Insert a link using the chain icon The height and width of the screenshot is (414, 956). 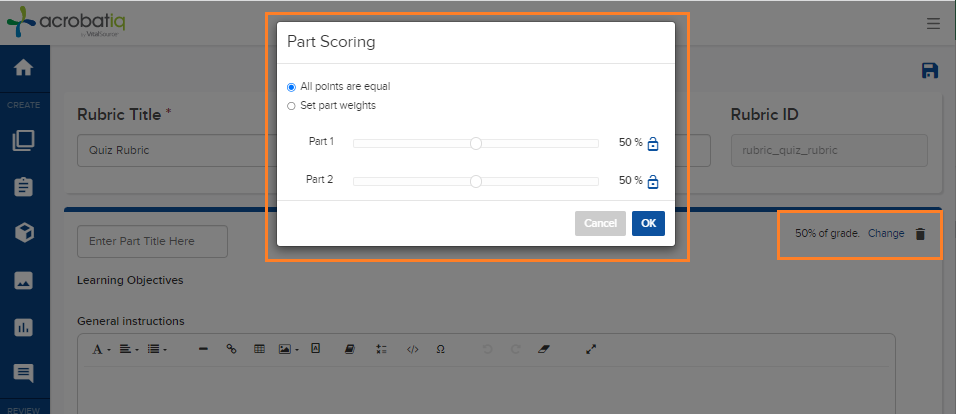231,349
